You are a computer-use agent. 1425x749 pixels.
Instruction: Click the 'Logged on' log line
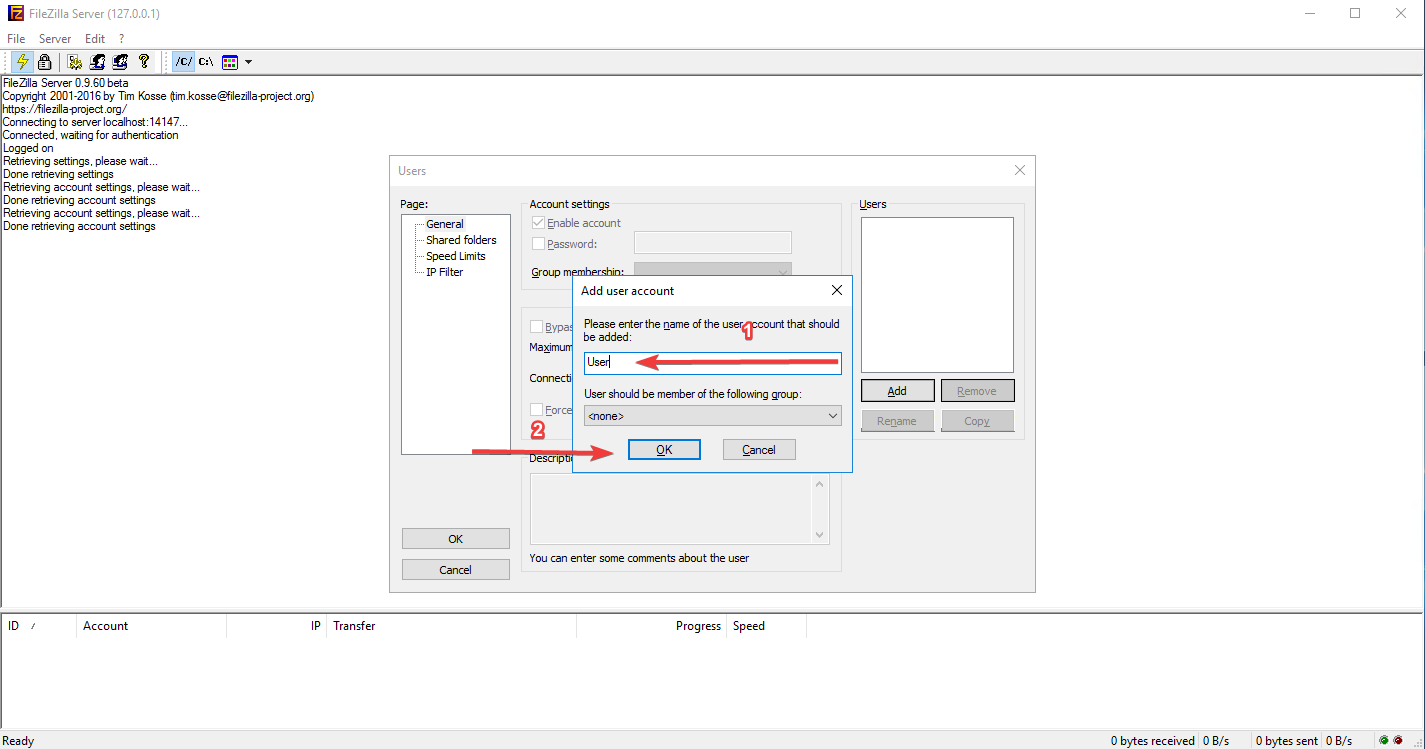(x=28, y=148)
